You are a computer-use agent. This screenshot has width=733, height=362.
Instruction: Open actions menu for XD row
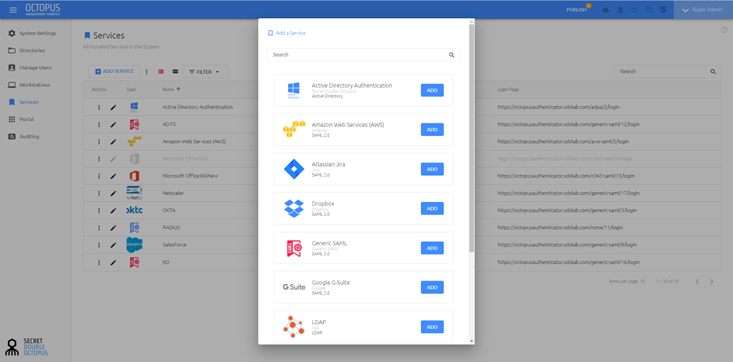tap(99, 263)
